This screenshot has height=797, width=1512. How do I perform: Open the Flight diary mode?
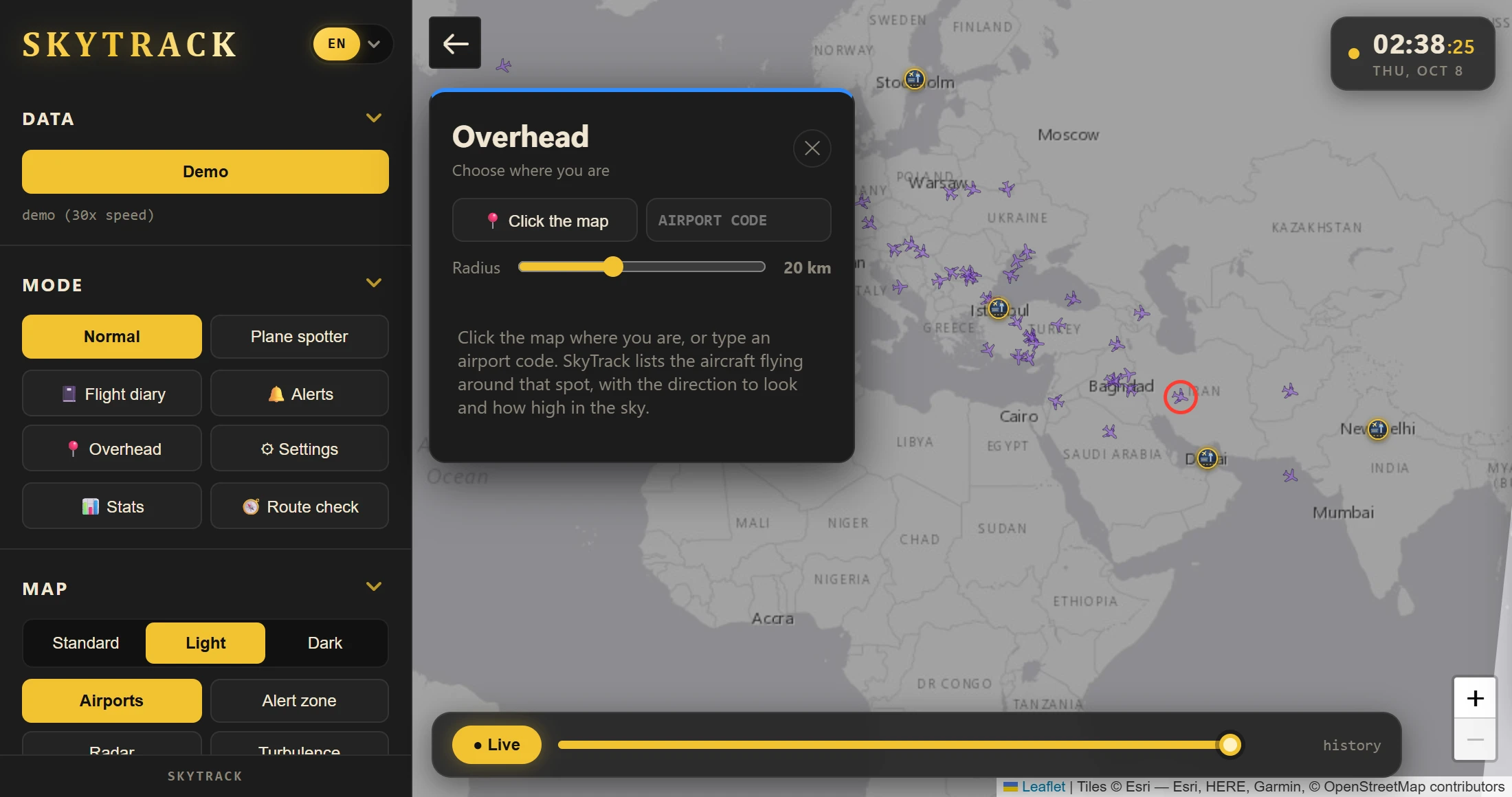112,394
